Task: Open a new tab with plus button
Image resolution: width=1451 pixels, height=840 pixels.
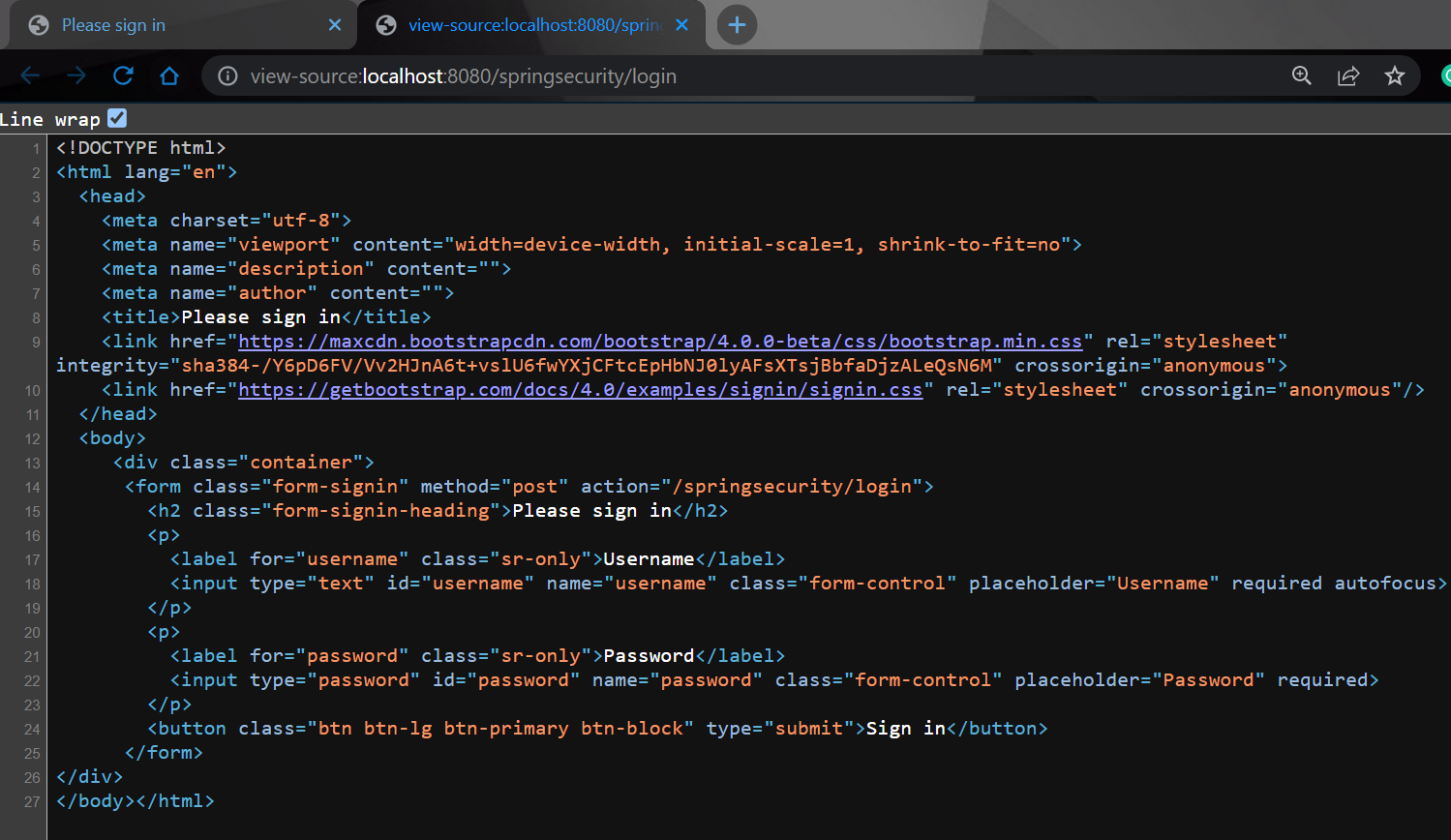Action: pyautogui.click(x=737, y=25)
